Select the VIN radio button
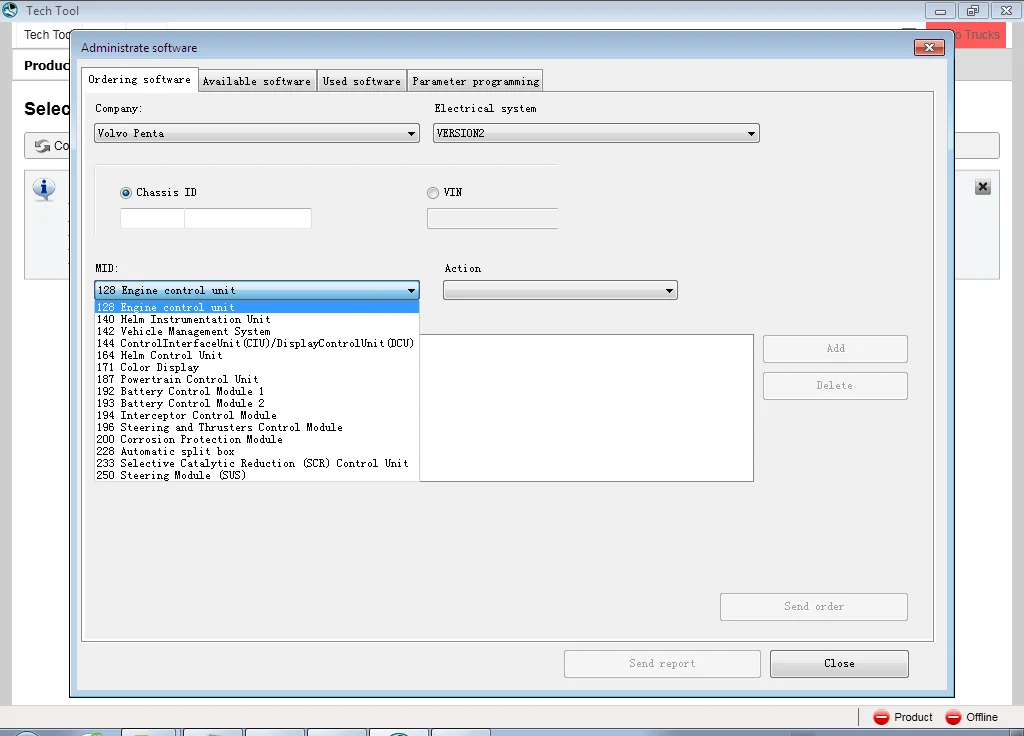The width and height of the screenshot is (1024, 736). (433, 193)
